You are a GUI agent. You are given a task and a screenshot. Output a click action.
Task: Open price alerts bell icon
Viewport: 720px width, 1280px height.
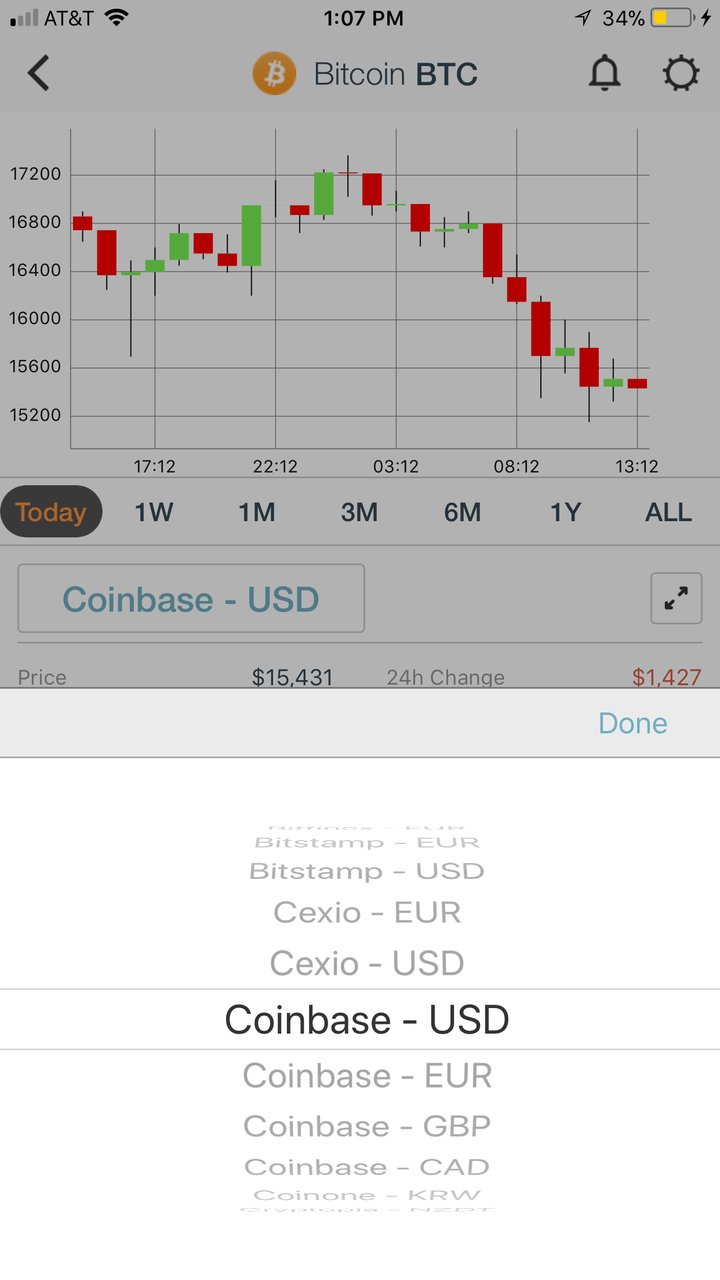click(x=604, y=74)
